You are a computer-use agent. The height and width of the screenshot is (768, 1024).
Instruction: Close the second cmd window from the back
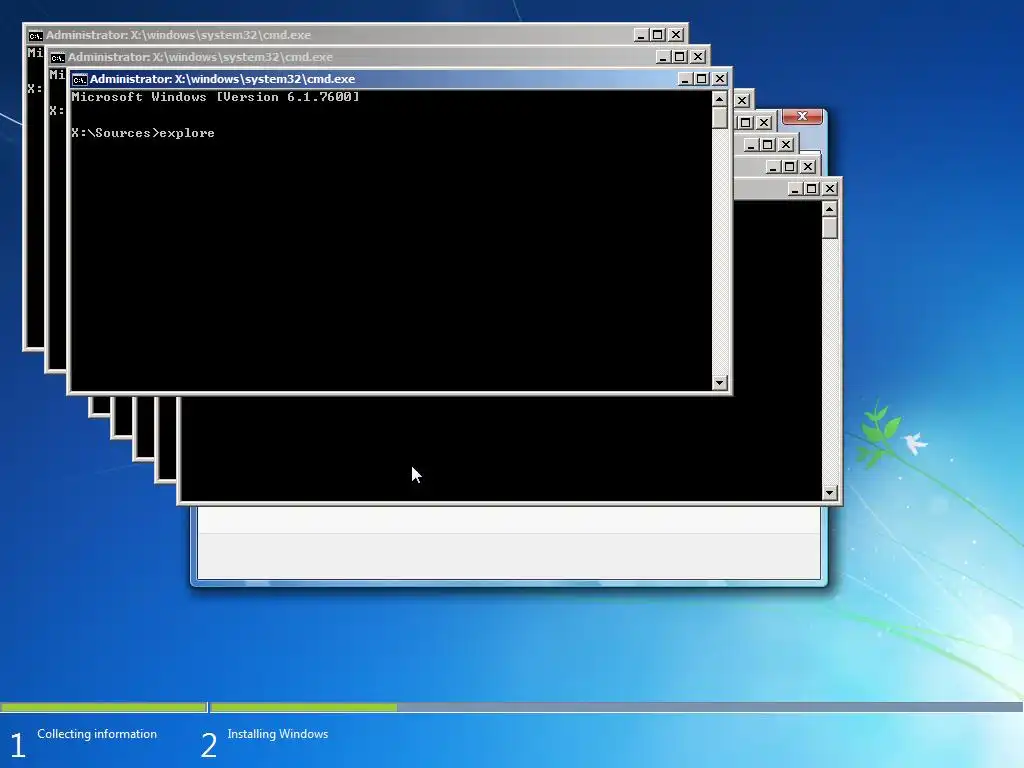[698, 57]
